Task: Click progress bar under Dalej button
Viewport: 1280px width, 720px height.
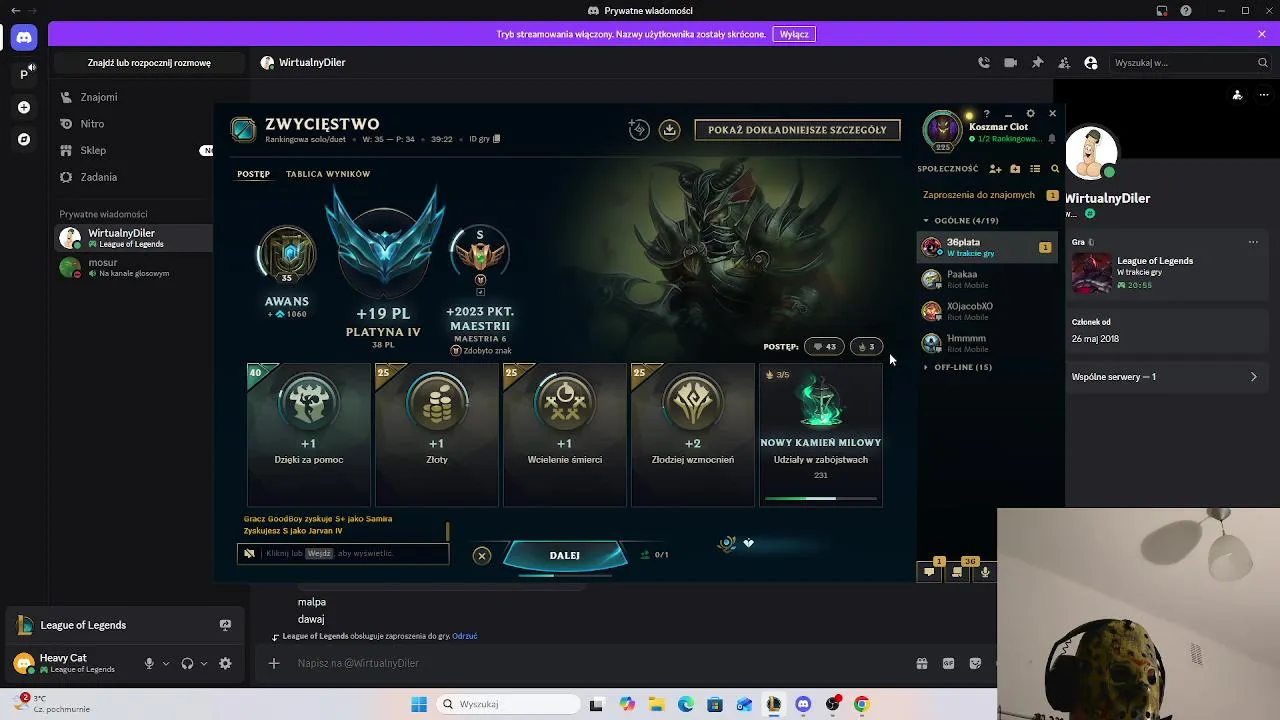Action: click(565, 575)
